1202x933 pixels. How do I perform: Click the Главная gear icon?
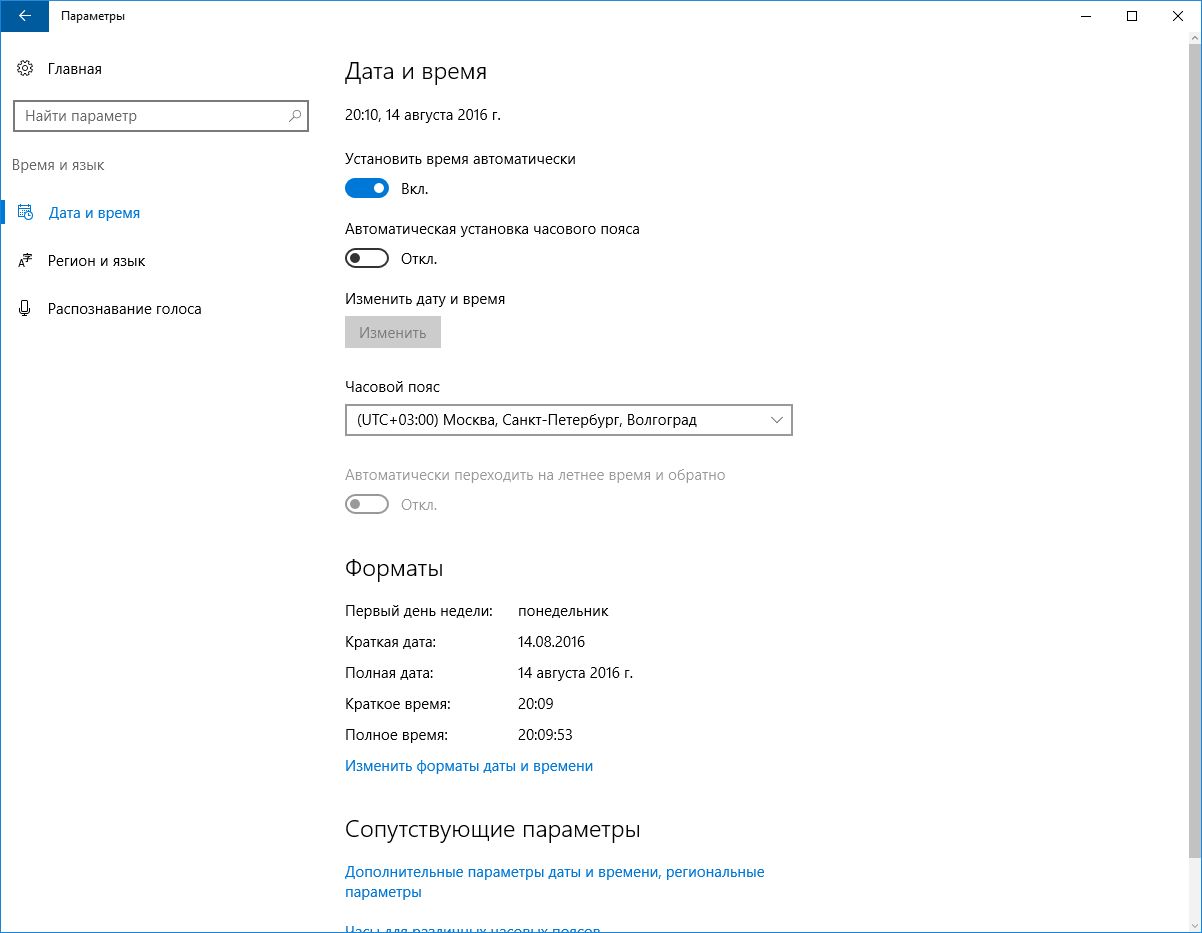tap(25, 69)
